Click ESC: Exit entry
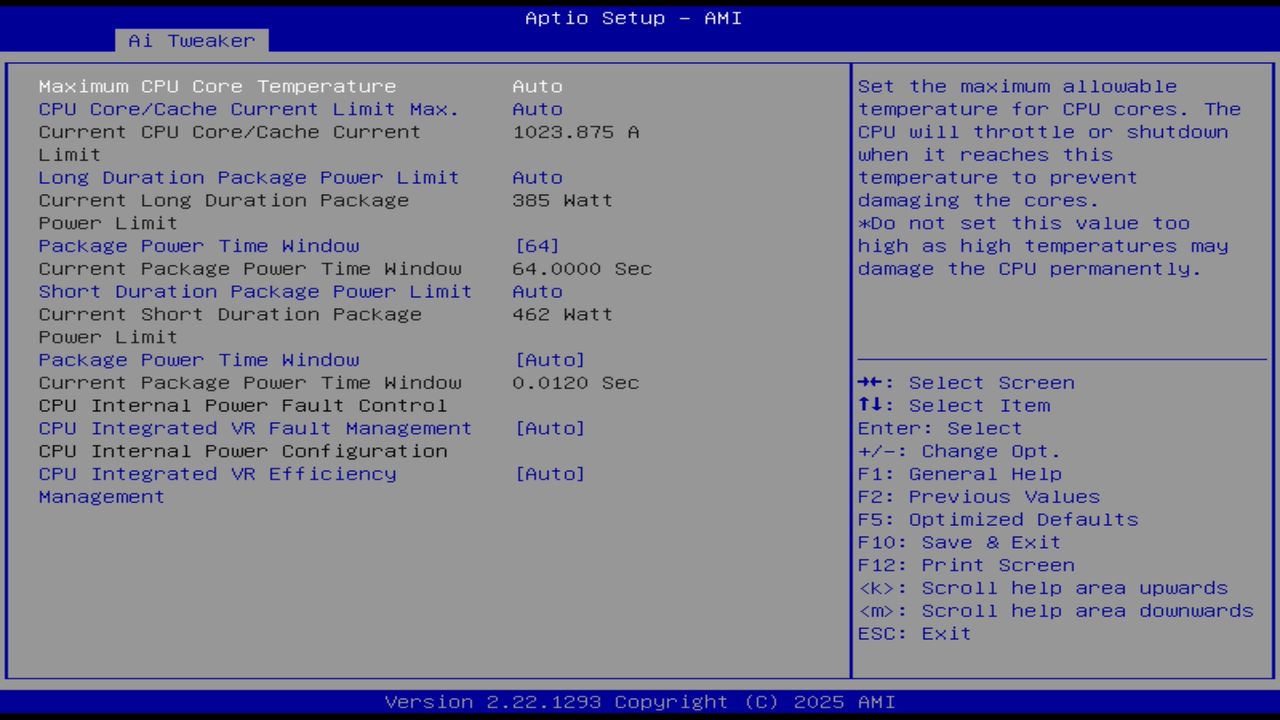1280x720 pixels. point(913,633)
